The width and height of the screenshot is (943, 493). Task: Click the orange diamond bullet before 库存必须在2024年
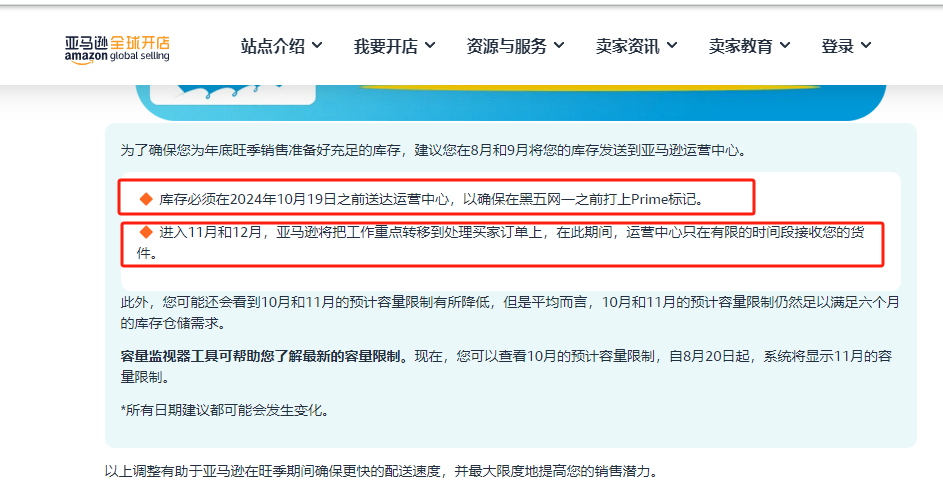[x=146, y=199]
